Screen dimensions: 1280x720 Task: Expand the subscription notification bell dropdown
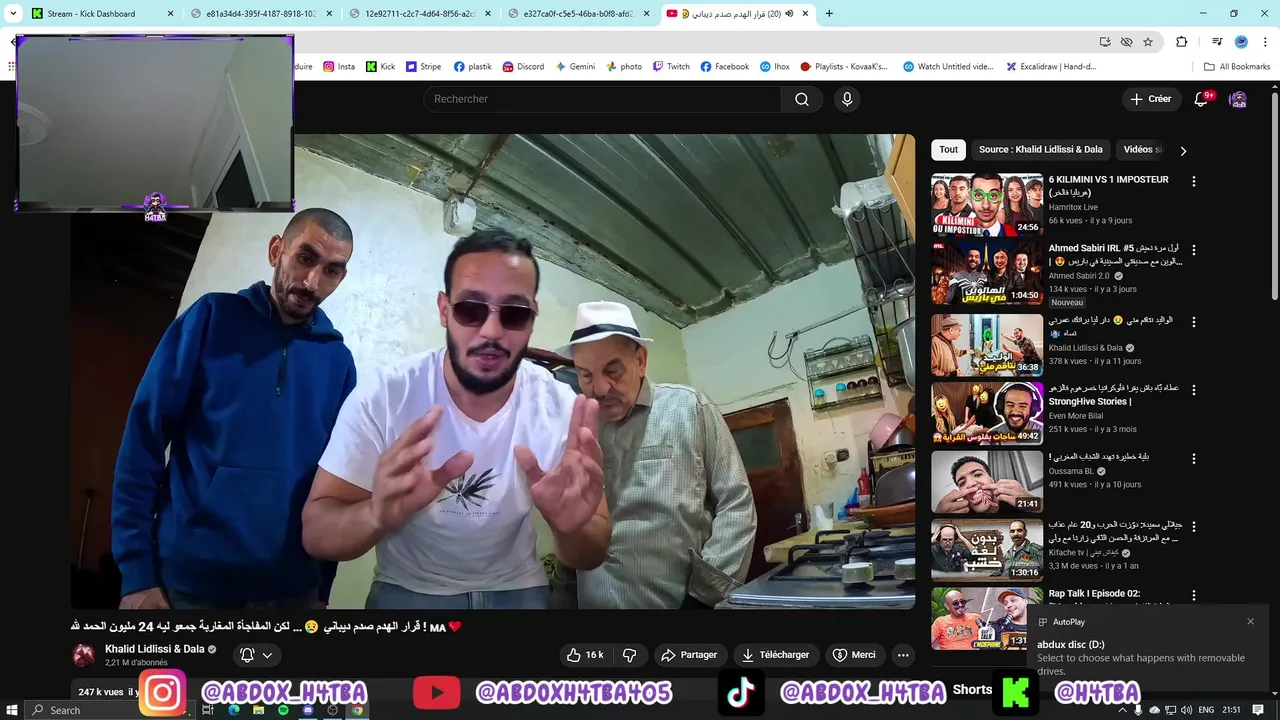[x=257, y=655]
